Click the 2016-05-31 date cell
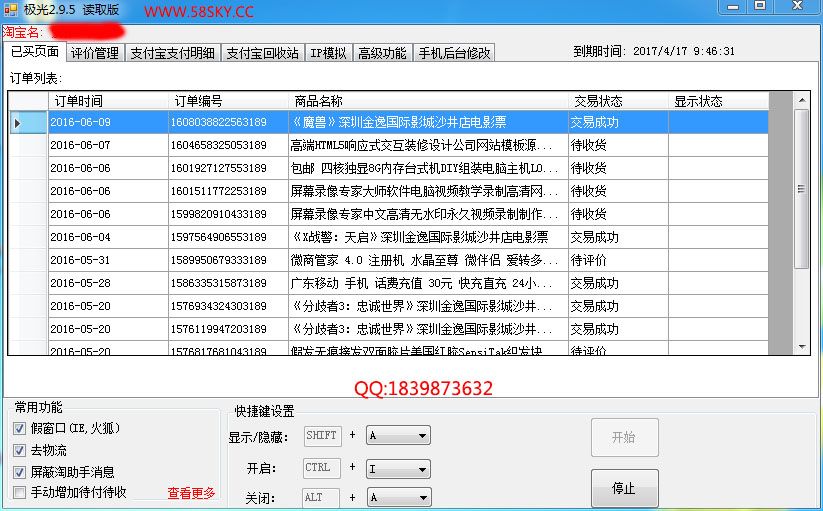Viewport: 823px width, 511px height. click(108, 260)
